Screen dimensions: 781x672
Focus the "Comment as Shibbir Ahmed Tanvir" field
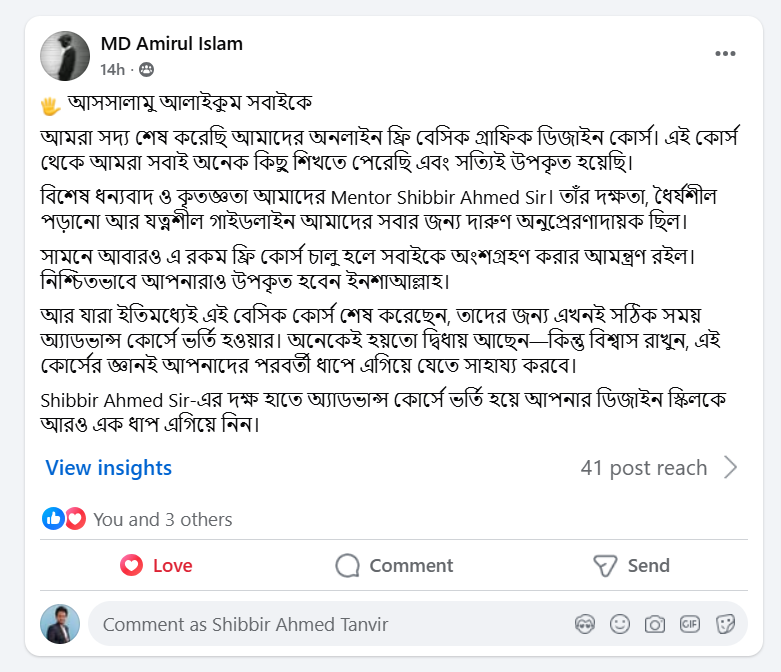pos(330,625)
